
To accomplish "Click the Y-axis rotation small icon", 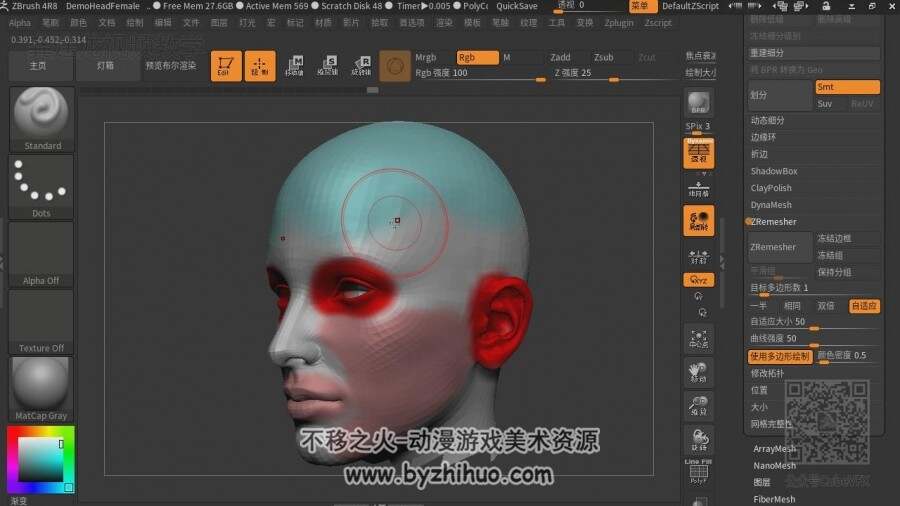I will coord(699,297).
